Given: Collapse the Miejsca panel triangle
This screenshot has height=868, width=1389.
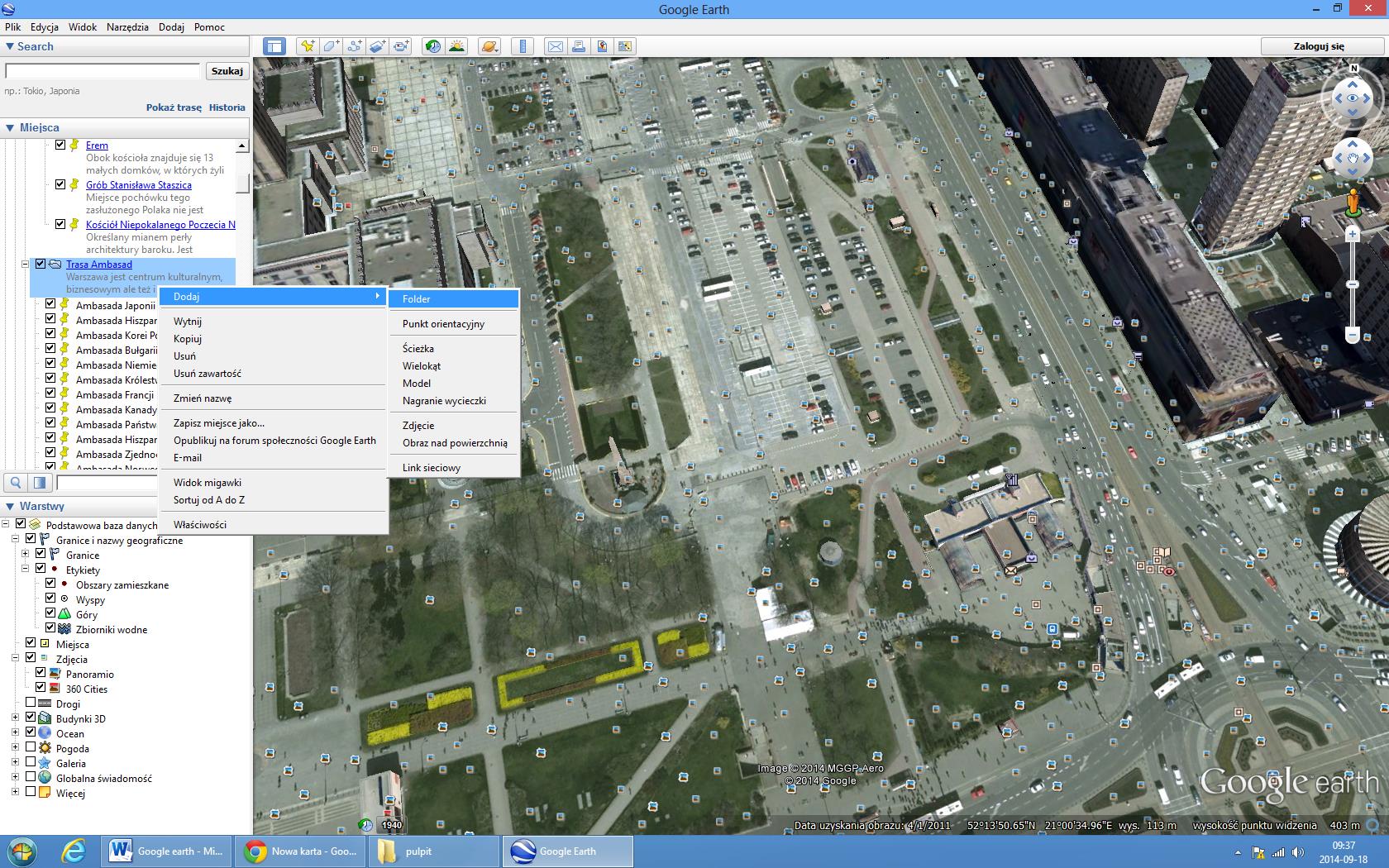Looking at the screenshot, I should 10,128.
